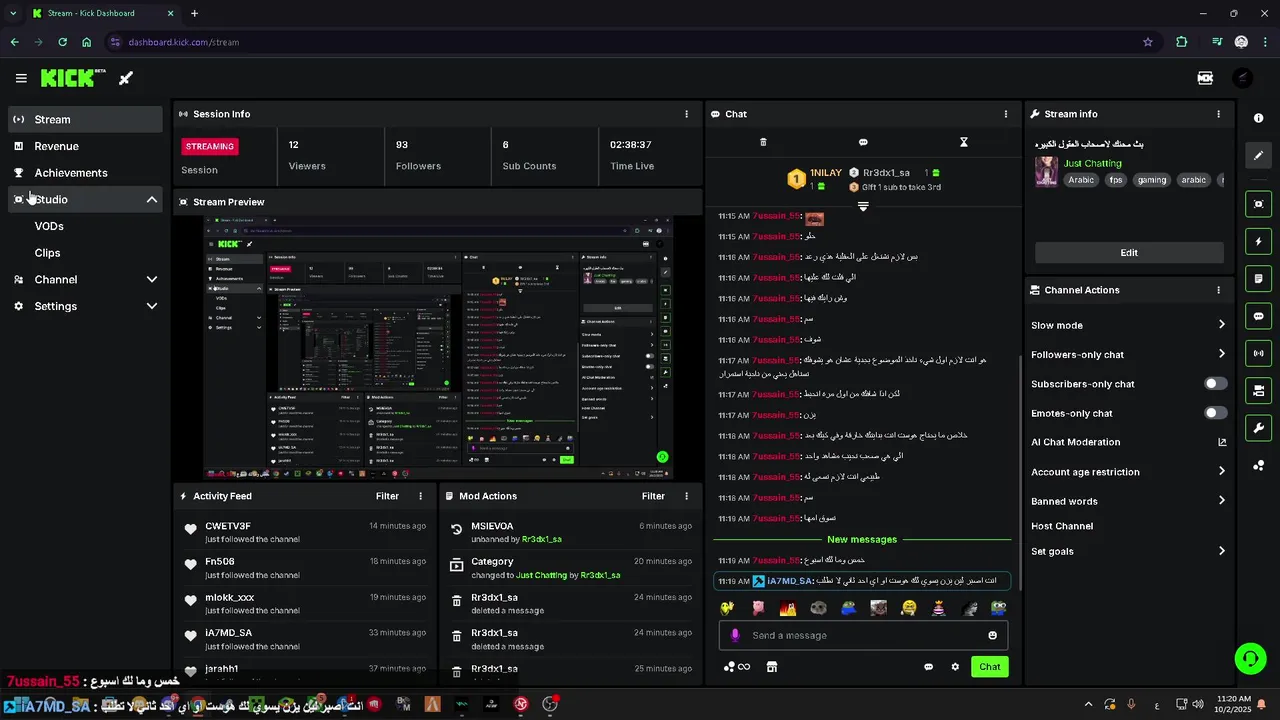The width and height of the screenshot is (1280, 720).
Task: Click the hourglass icon in chat toolbar
Action: [x=963, y=142]
